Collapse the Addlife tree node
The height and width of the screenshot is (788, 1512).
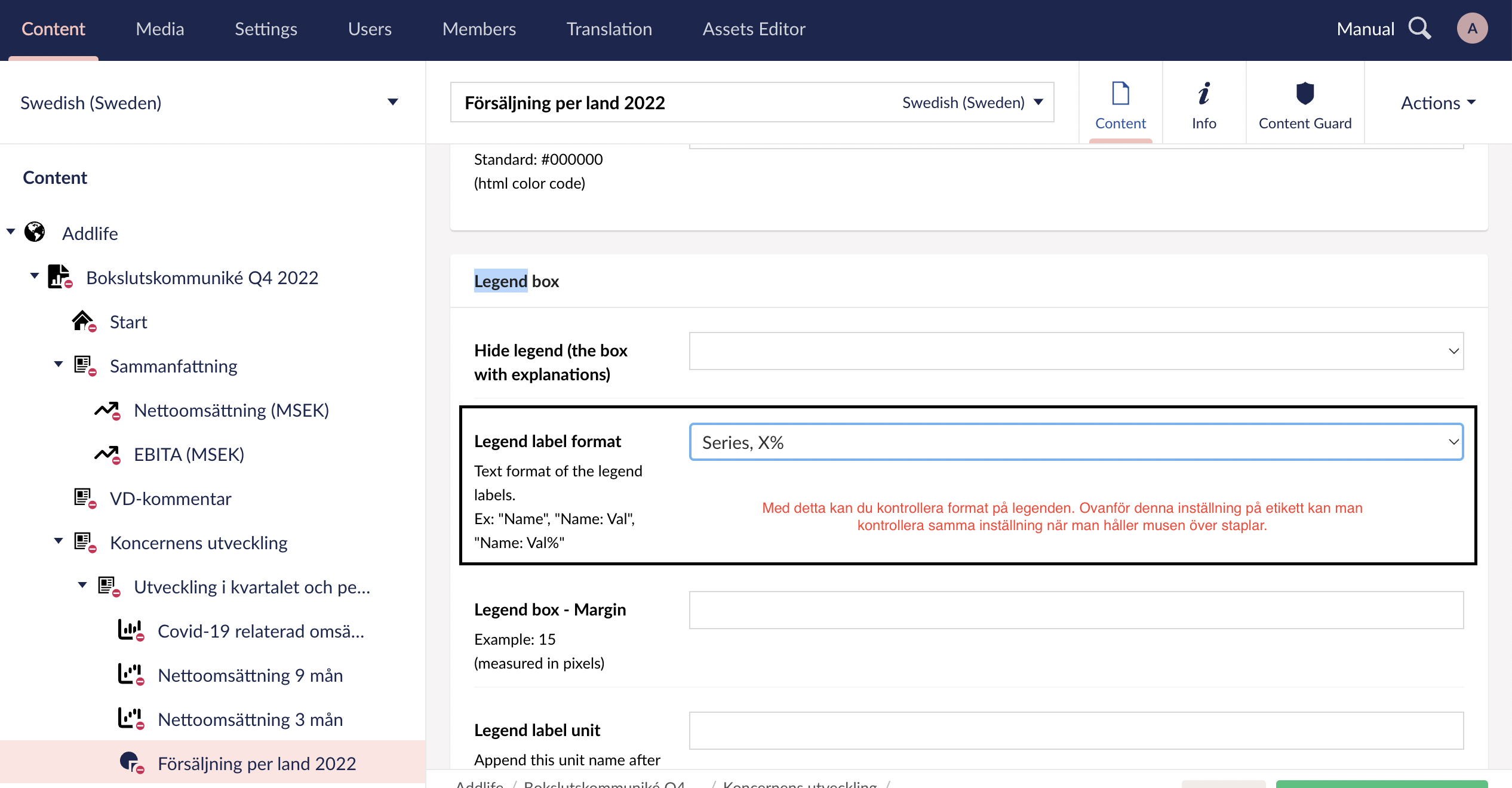point(11,232)
